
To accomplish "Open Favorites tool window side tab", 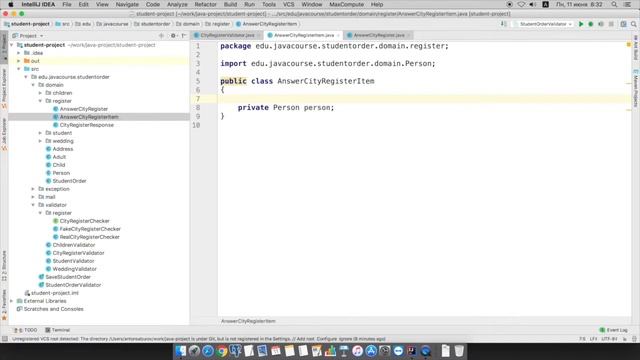I will click(4, 304).
